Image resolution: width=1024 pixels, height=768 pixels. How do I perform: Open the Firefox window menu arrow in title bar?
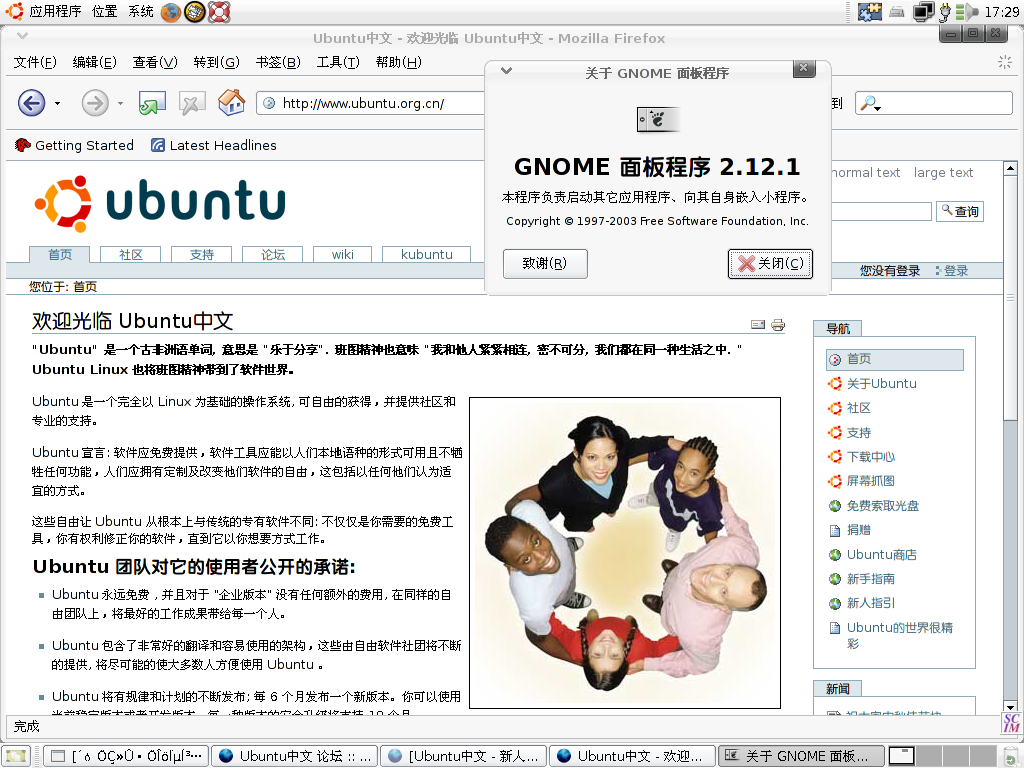coord(22,35)
